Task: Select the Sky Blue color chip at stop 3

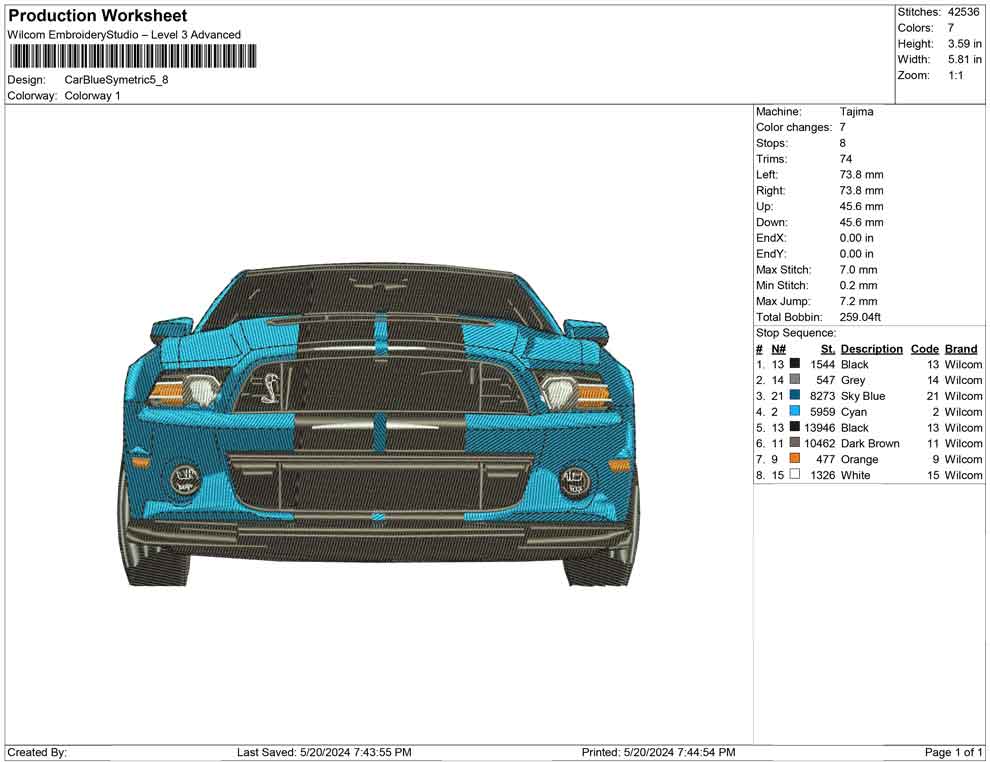Action: tap(794, 396)
